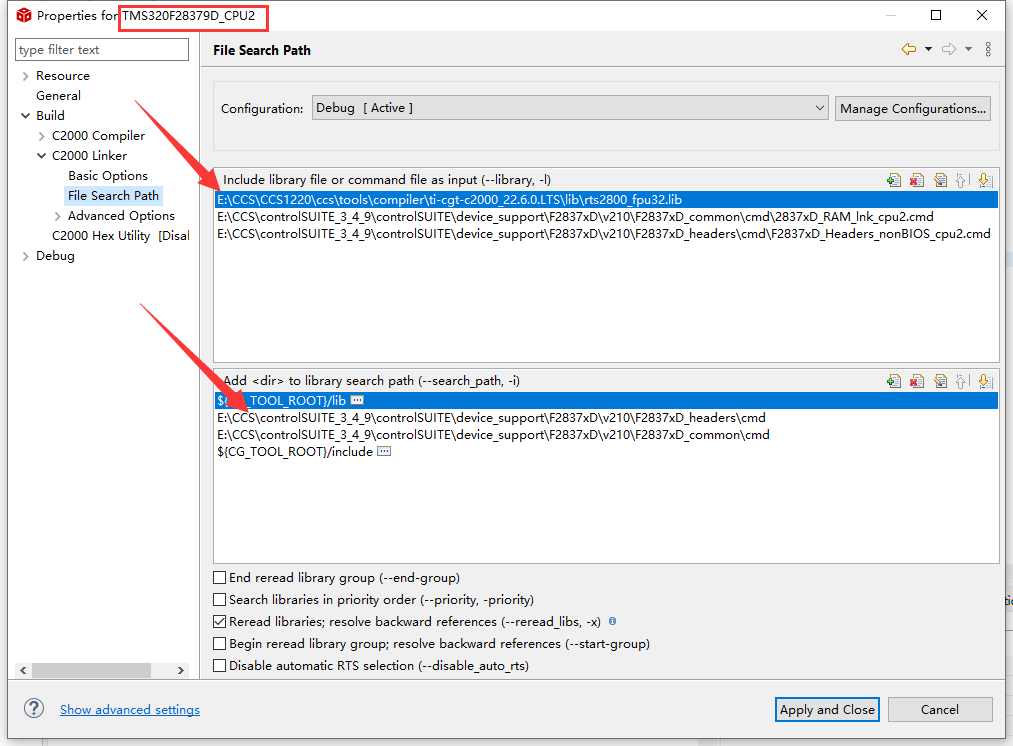1013x746 pixels.
Task: Click the type filter text field
Action: [x=102, y=50]
